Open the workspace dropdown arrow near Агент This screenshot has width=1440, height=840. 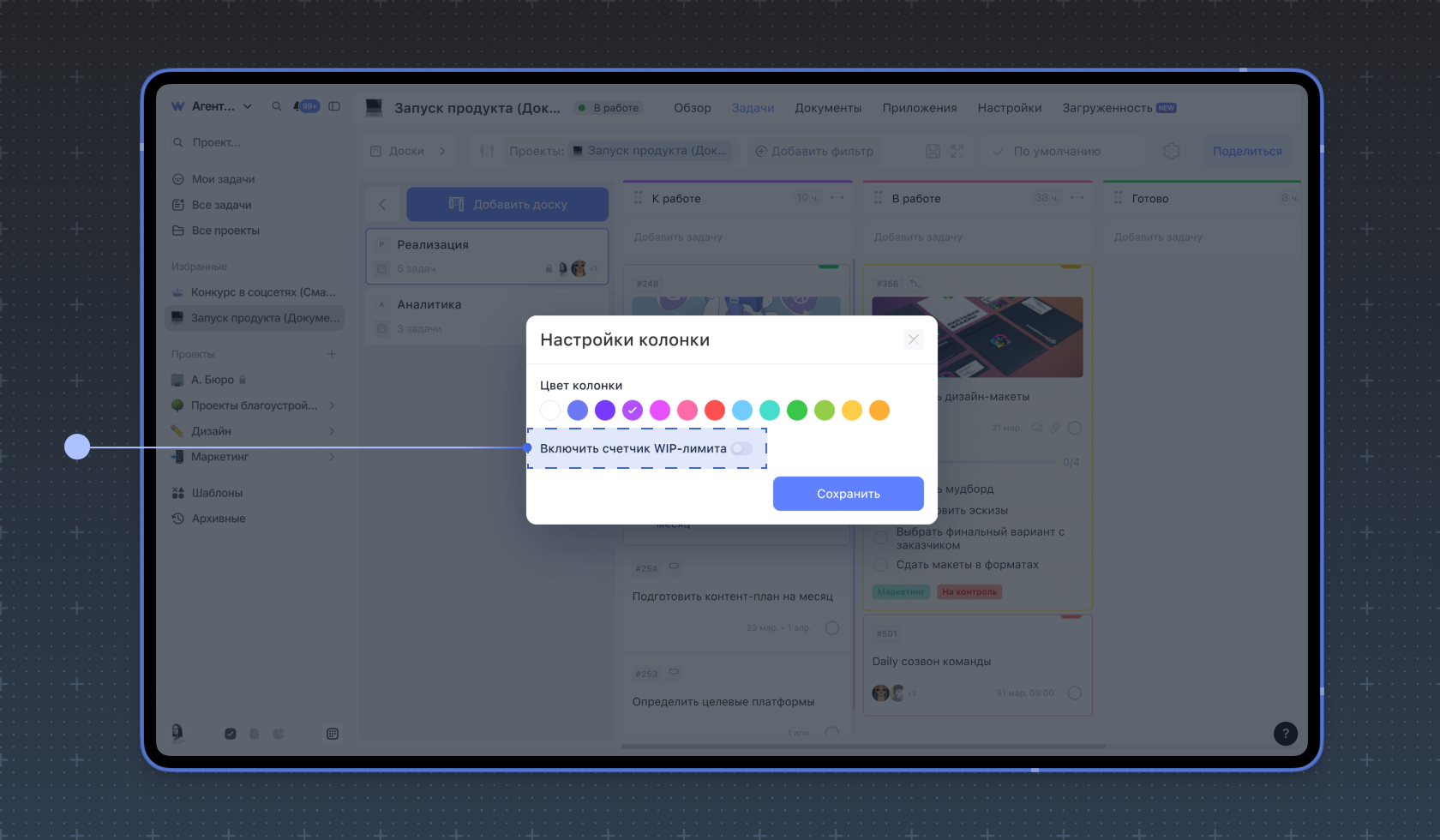[x=248, y=106]
